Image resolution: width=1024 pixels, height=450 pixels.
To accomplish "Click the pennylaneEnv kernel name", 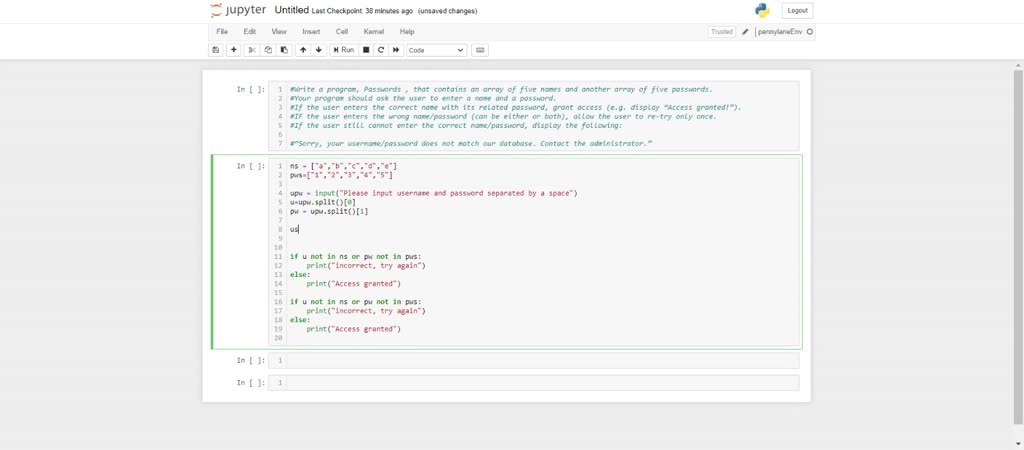I will pos(780,31).
